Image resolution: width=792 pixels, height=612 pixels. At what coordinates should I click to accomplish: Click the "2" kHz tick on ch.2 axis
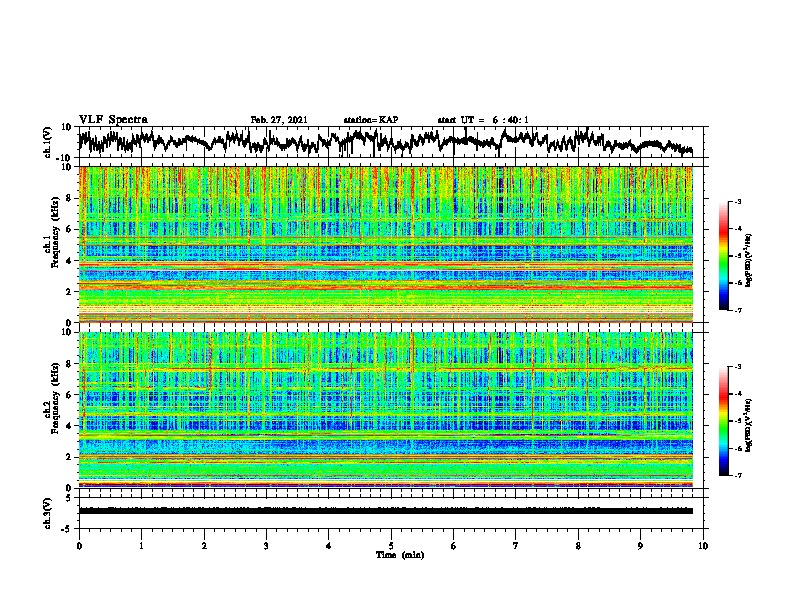[x=69, y=456]
